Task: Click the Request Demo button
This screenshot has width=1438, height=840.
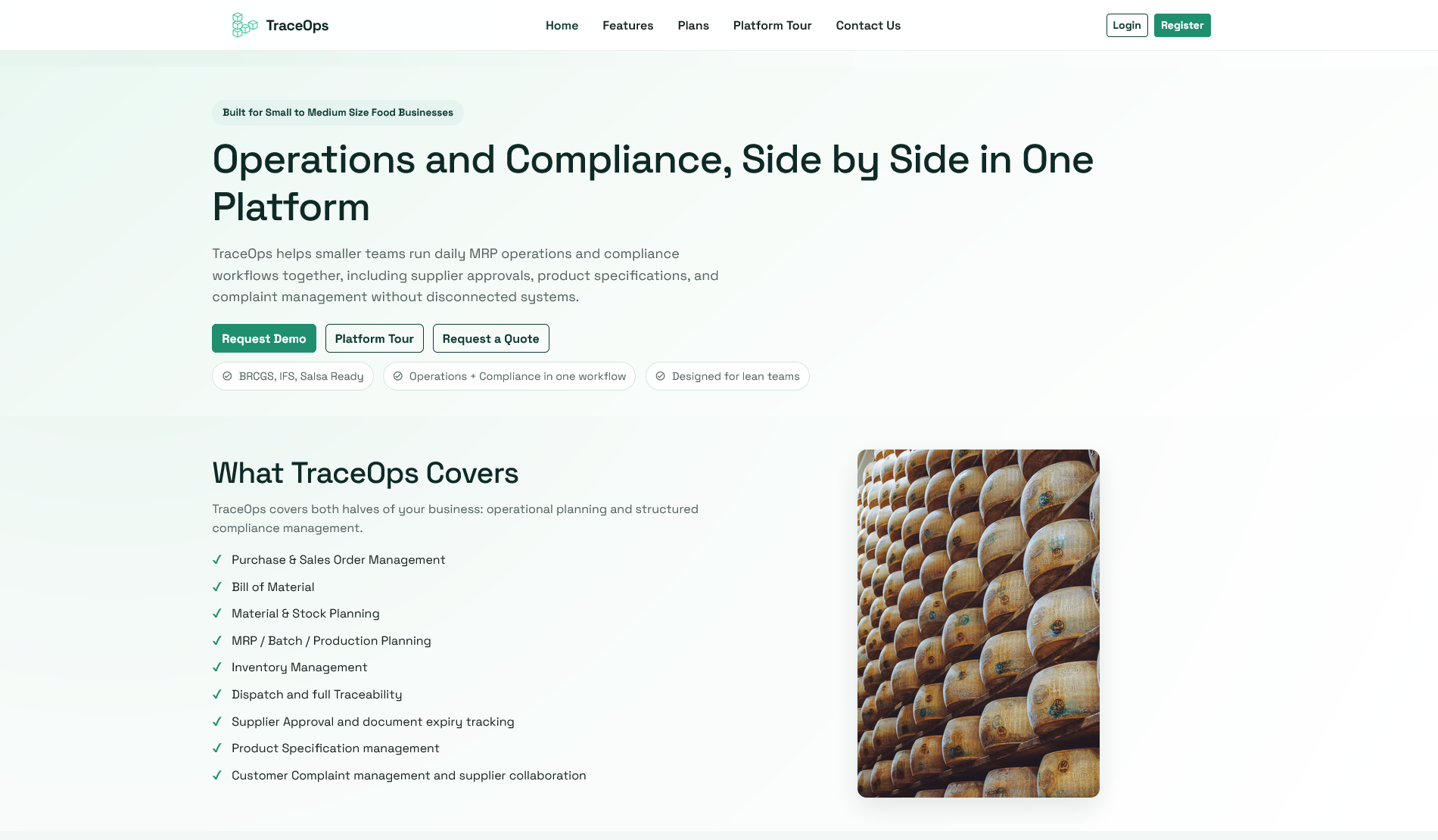Action: point(263,338)
